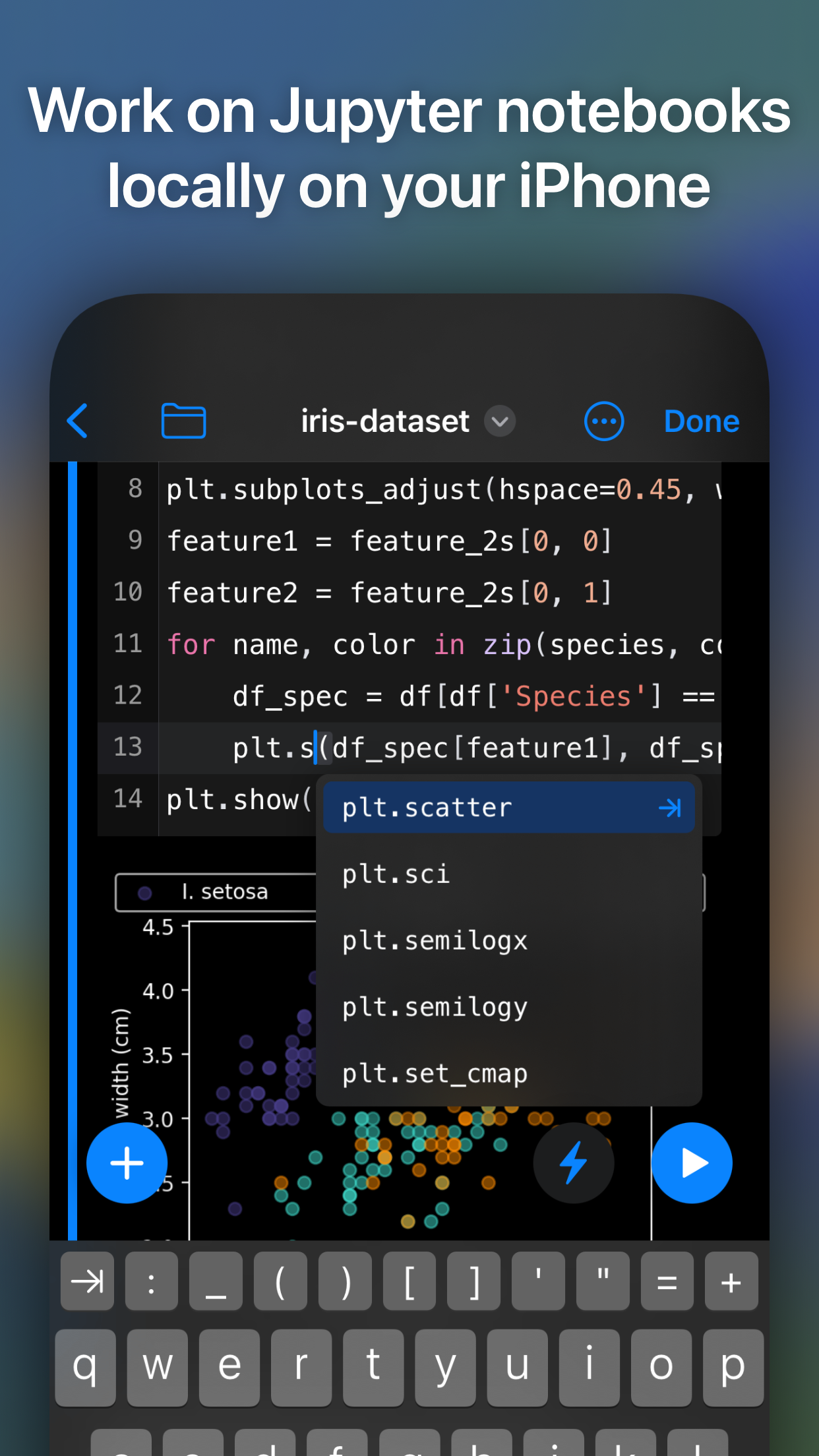The height and width of the screenshot is (1456, 819).
Task: Tap the plus accessory key
Action: point(731,1281)
